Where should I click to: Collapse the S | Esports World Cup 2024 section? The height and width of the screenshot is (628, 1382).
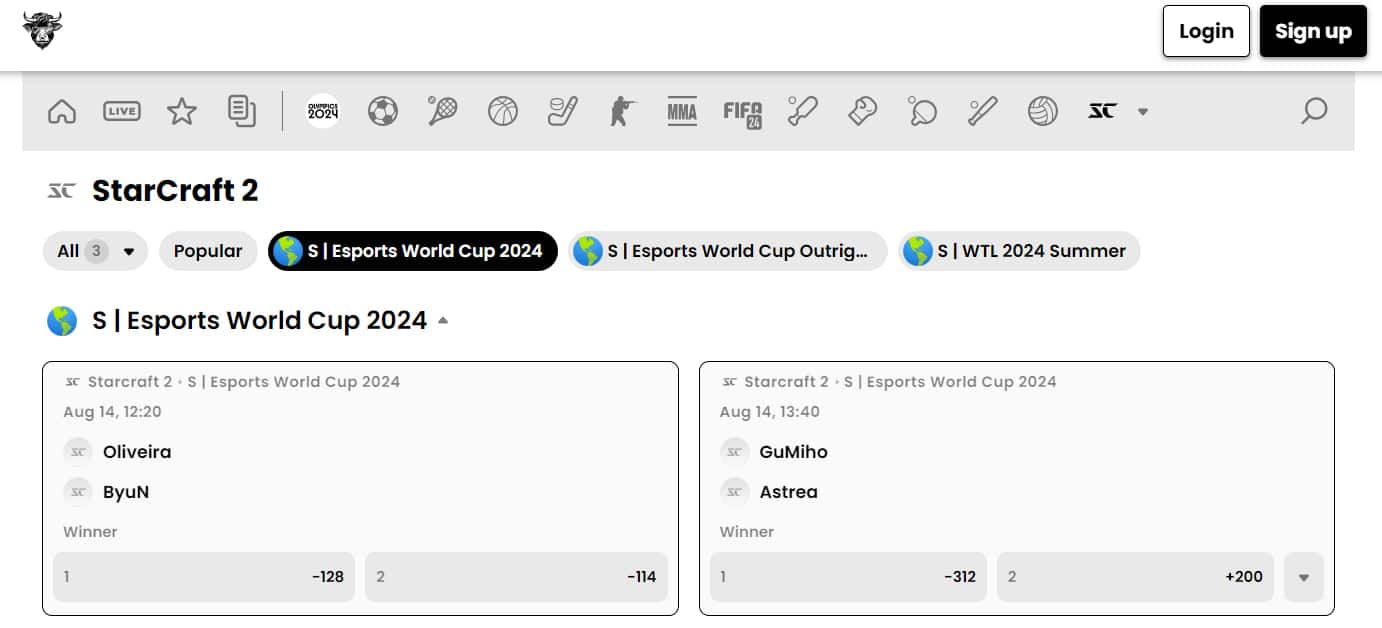(x=443, y=321)
